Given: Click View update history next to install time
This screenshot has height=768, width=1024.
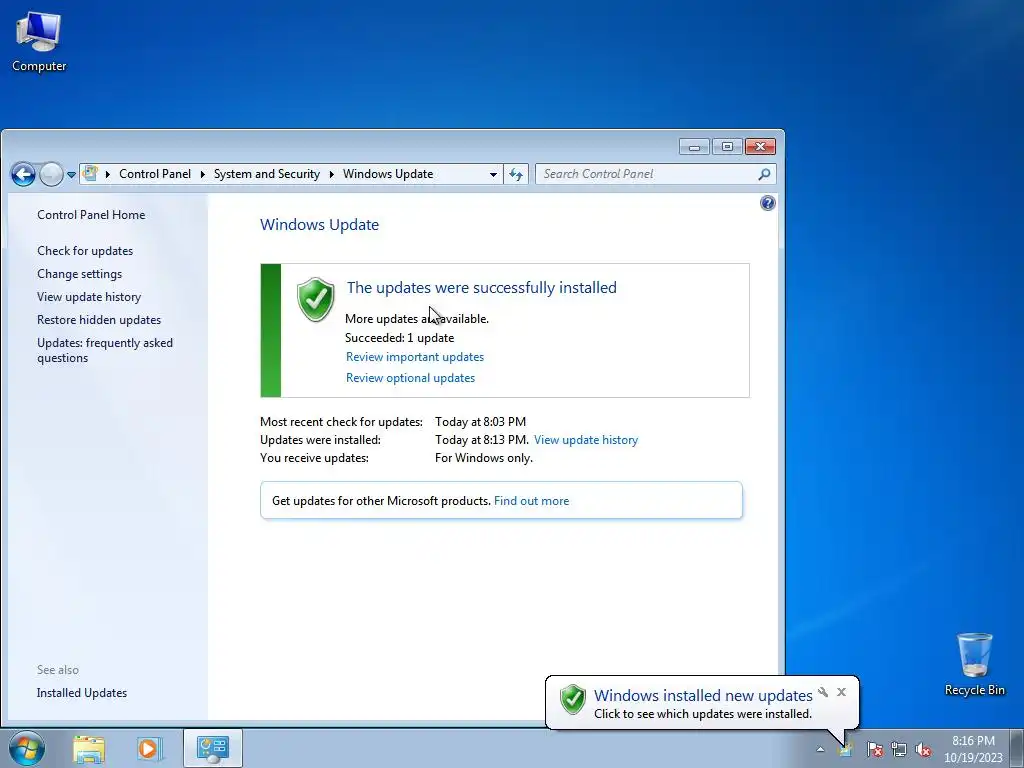Looking at the screenshot, I should pyautogui.click(x=586, y=440).
